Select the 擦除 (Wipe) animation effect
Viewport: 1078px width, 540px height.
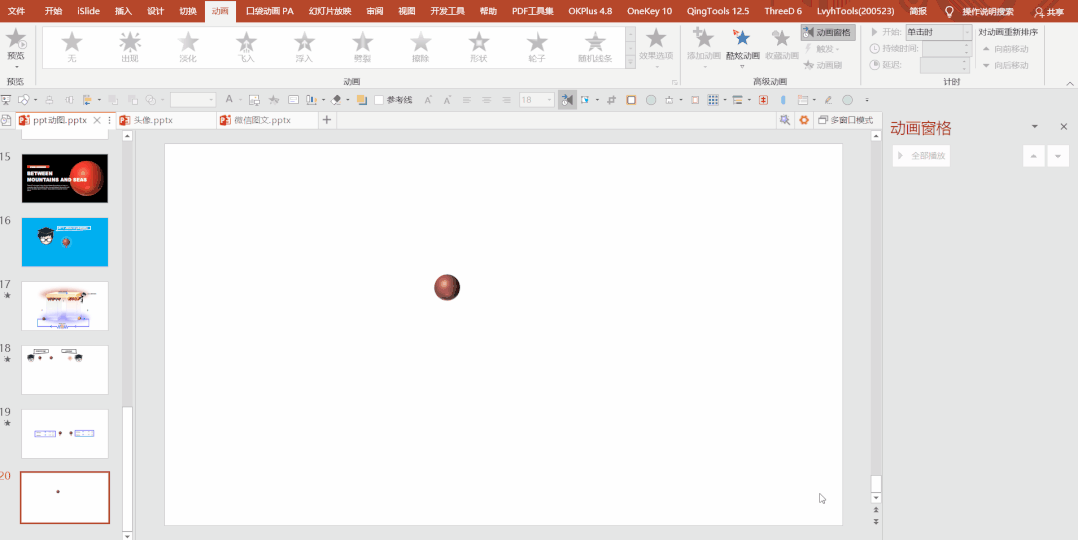(421, 47)
